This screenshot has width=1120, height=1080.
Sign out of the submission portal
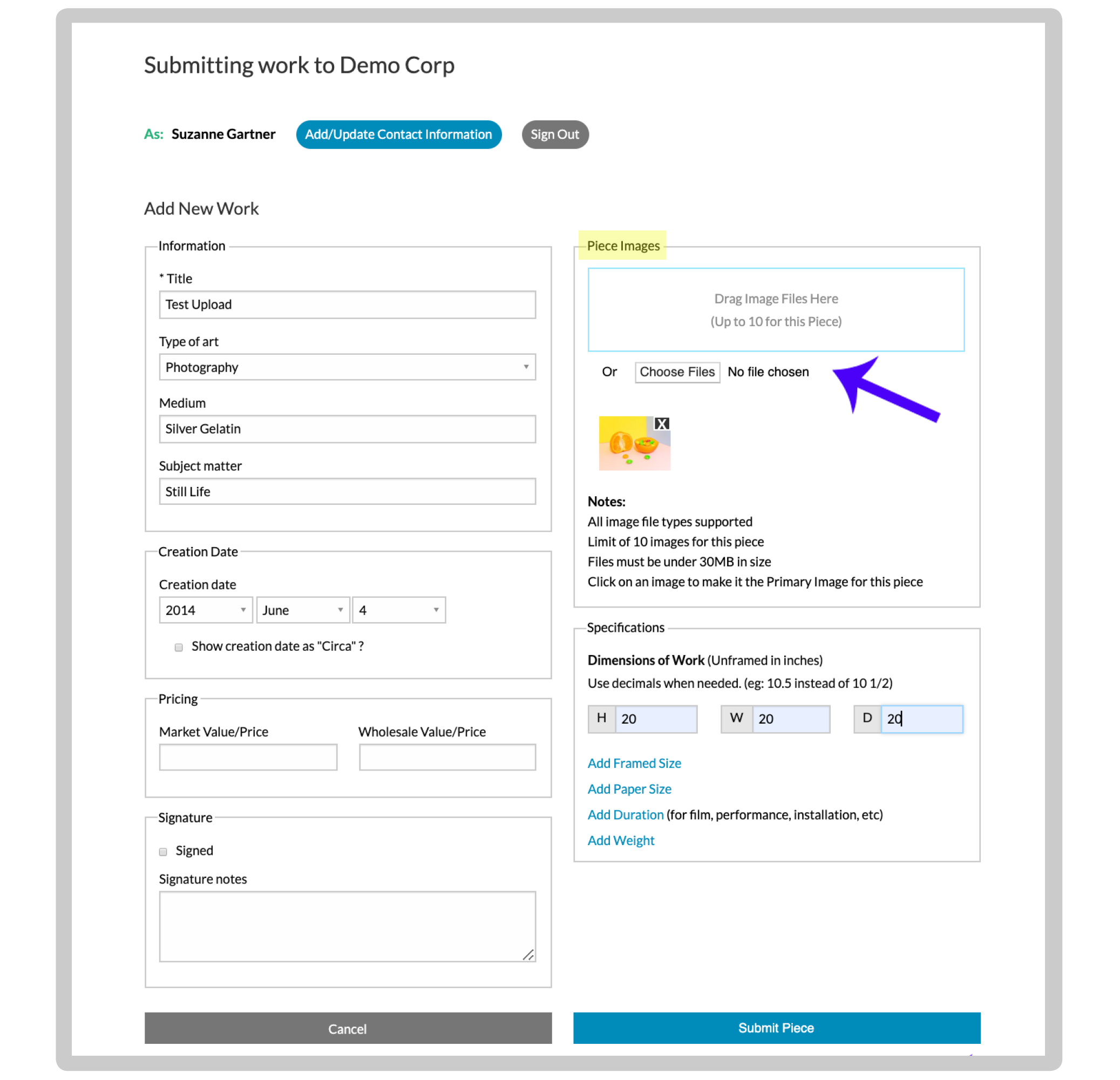(554, 134)
